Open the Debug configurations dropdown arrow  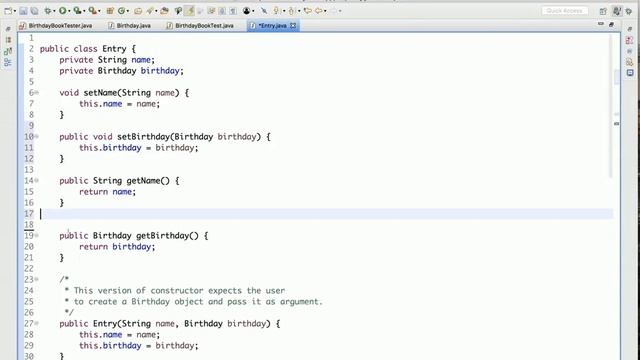[x=54, y=11]
